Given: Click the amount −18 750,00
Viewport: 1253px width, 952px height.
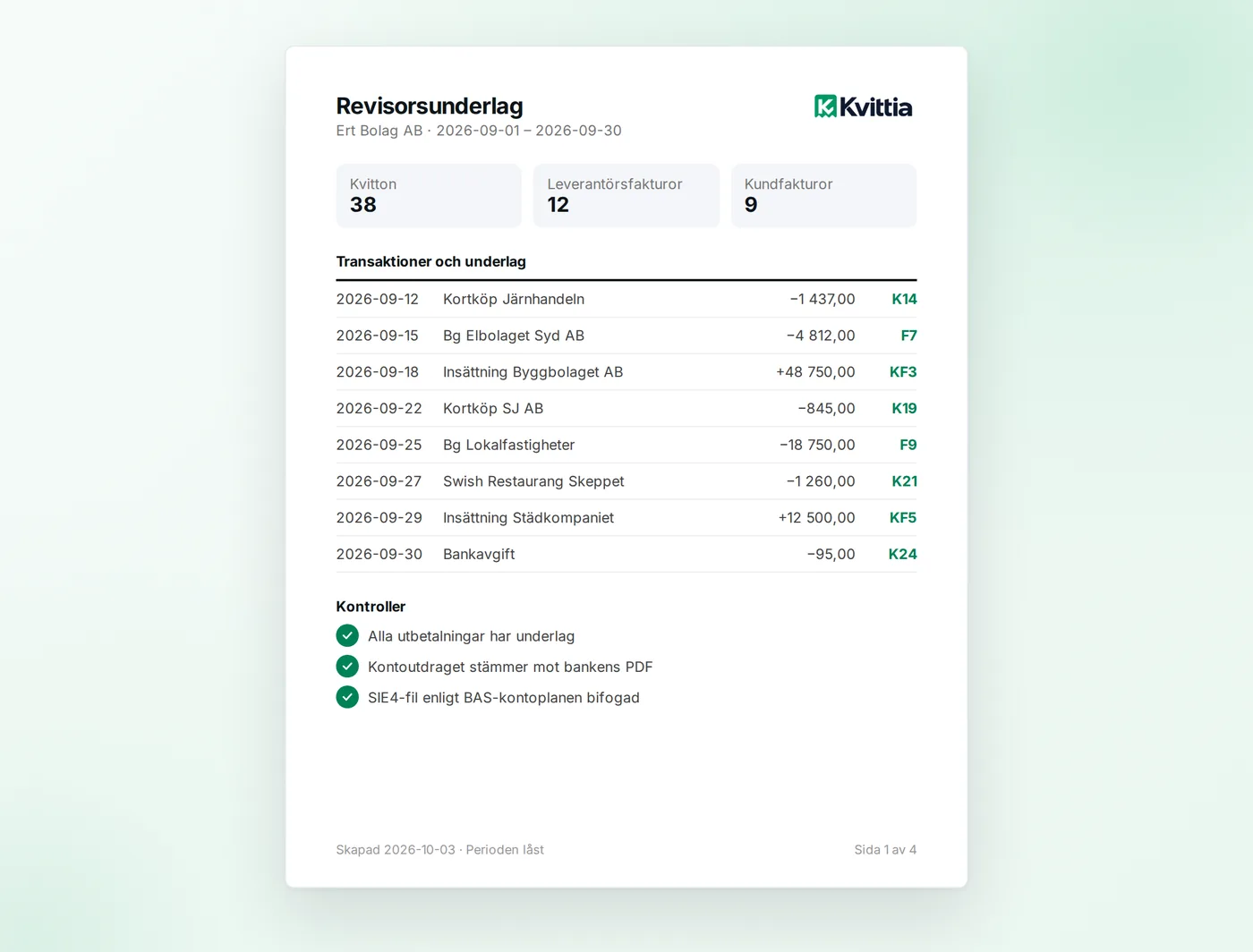Looking at the screenshot, I should [817, 445].
